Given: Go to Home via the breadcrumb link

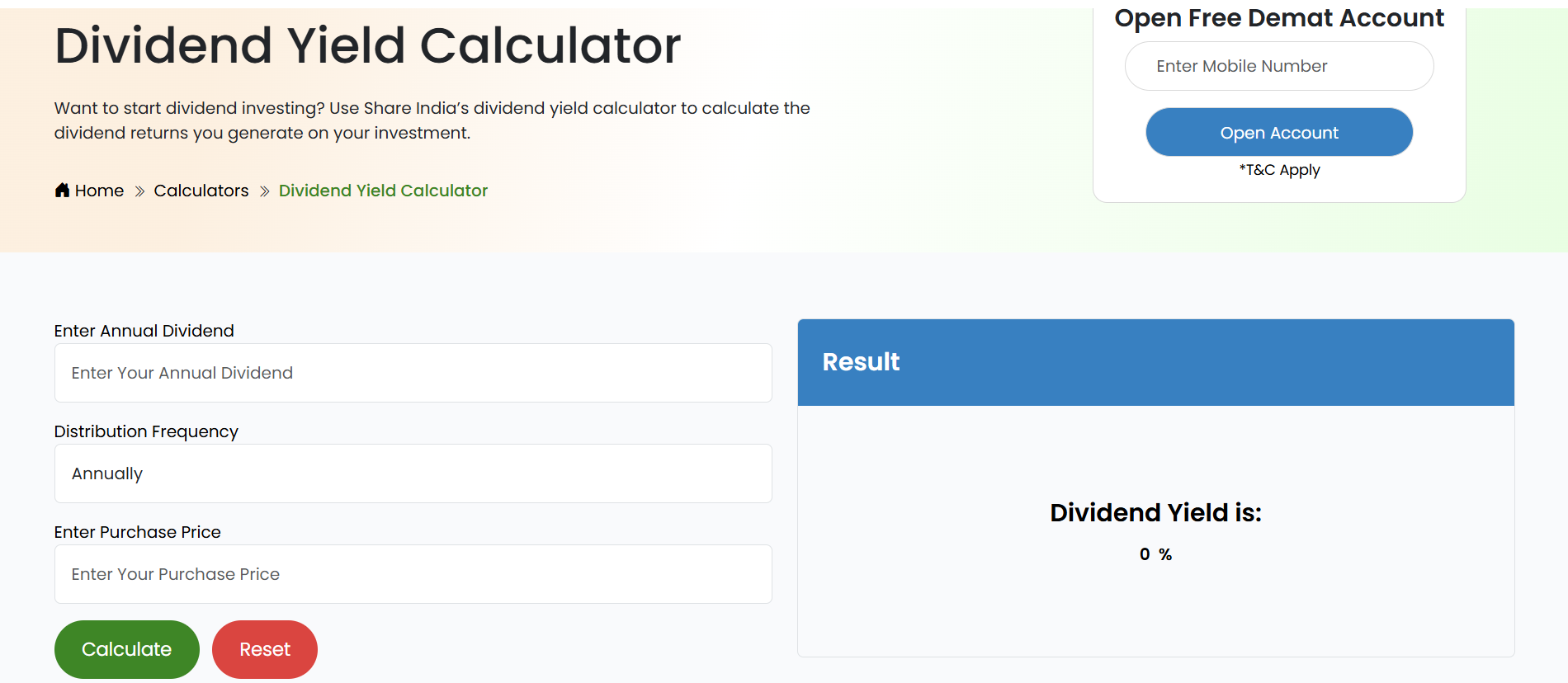Looking at the screenshot, I should 98,191.
